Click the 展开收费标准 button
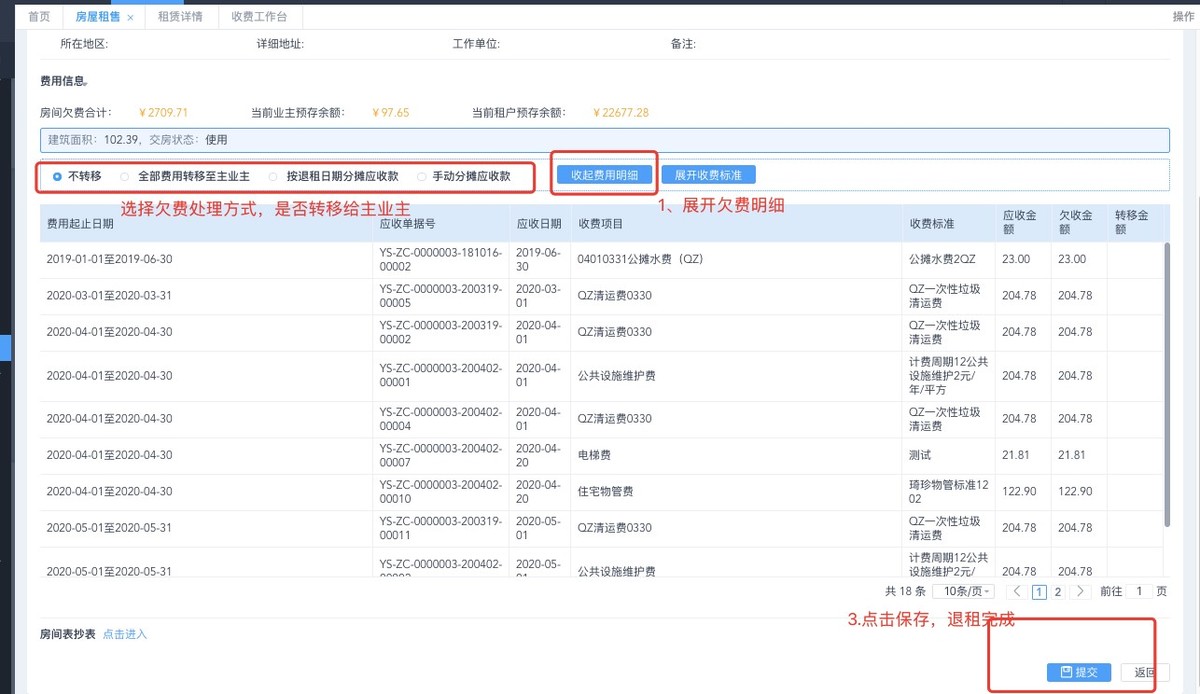The image size is (1200, 694). 708,175
